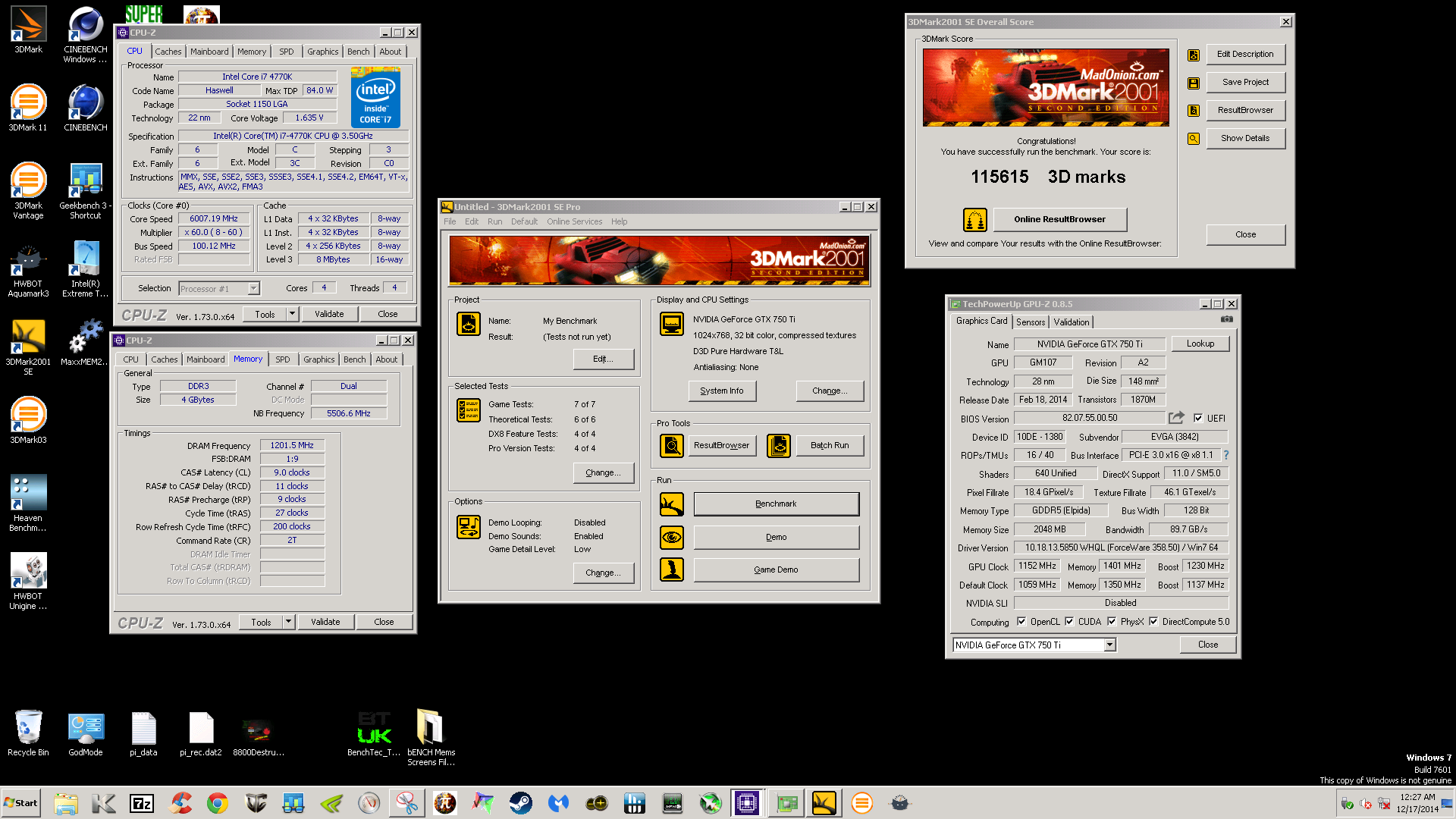Open the Help menu in 3DMark2001
1456x819 pixels.
[x=619, y=222]
